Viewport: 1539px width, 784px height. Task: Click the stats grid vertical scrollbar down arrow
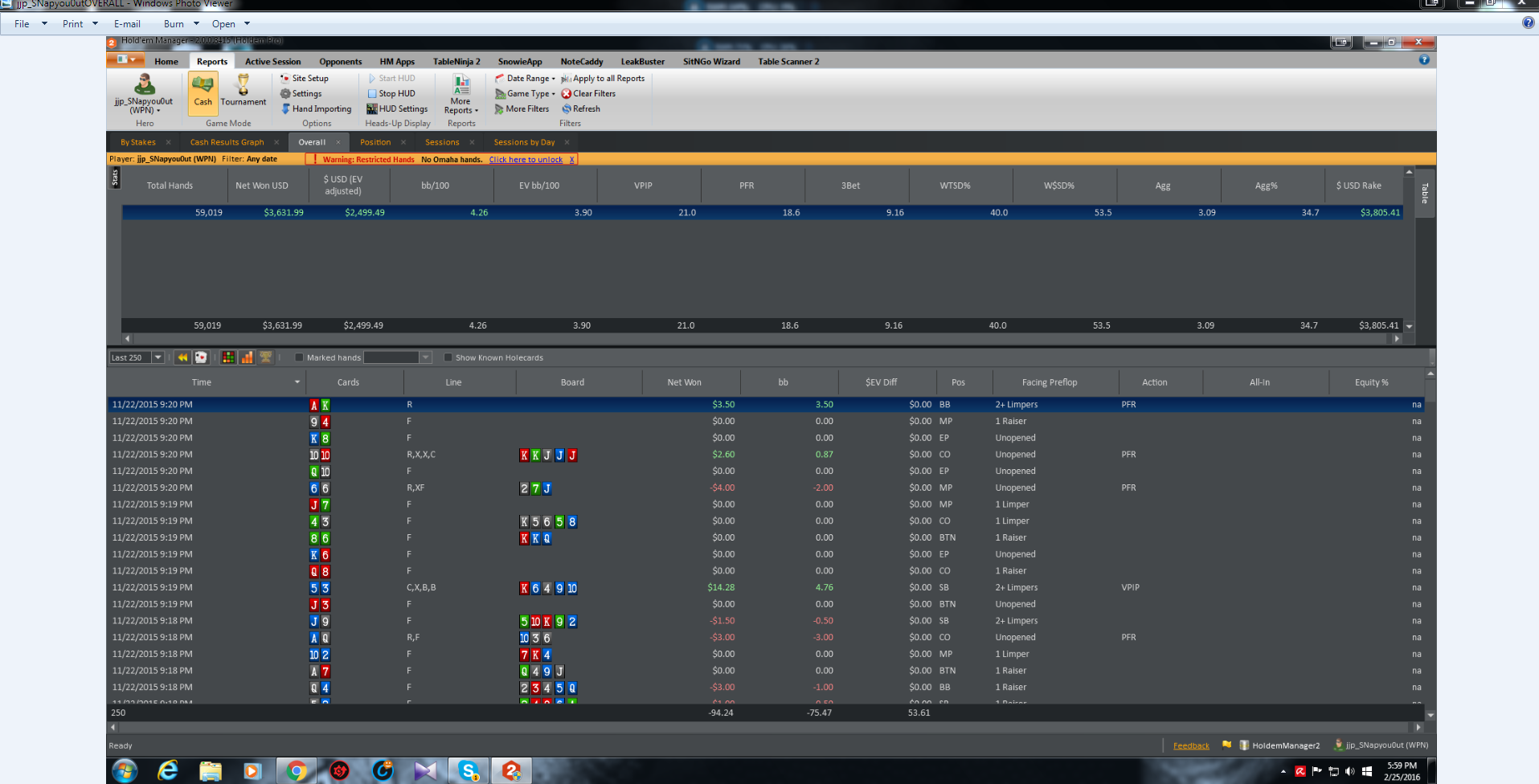pyautogui.click(x=1409, y=326)
